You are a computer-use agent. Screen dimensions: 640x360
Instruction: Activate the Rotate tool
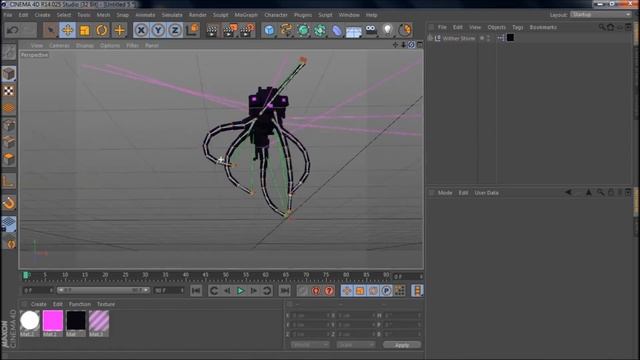click(102, 30)
